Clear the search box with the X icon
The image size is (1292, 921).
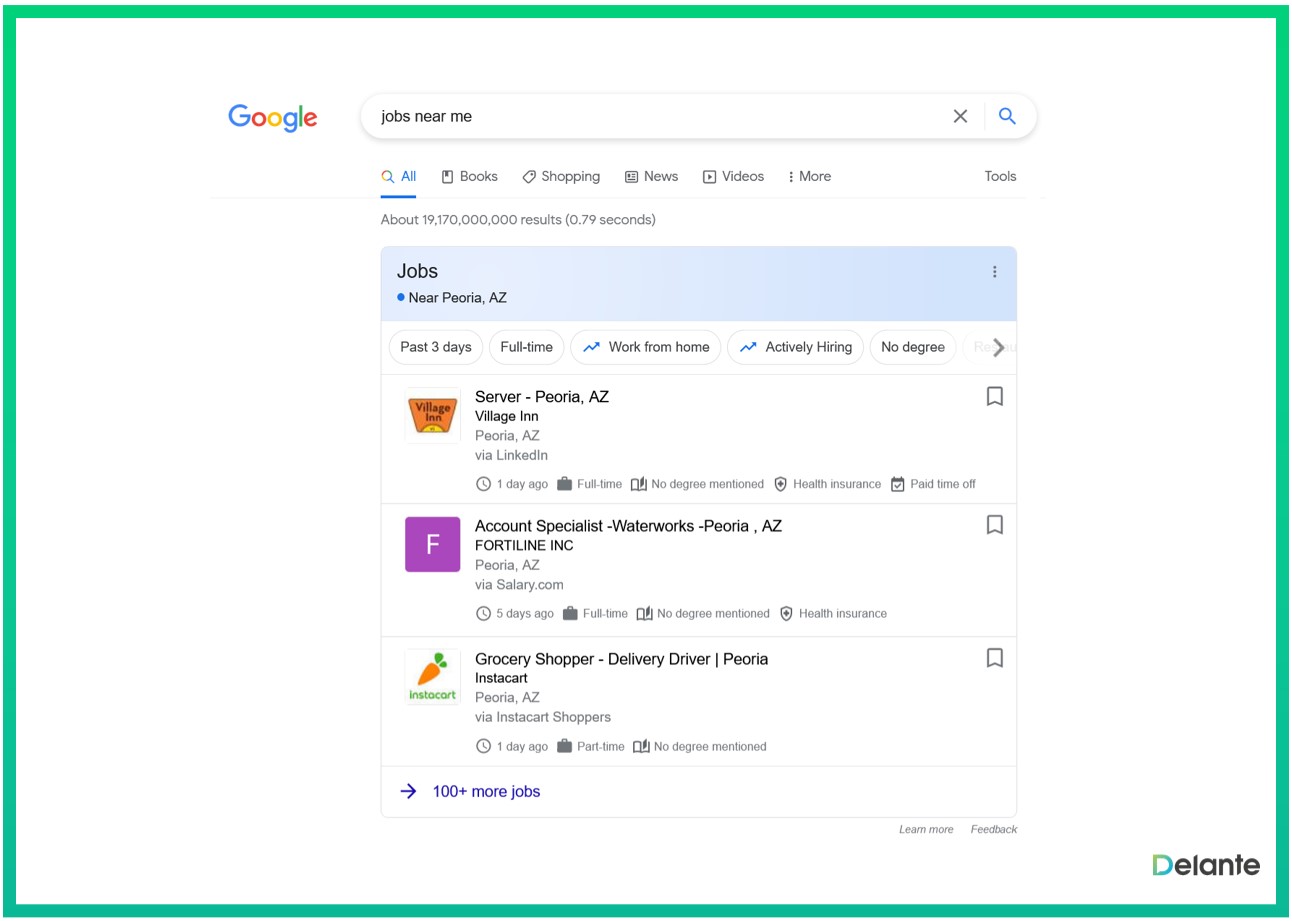coord(960,116)
